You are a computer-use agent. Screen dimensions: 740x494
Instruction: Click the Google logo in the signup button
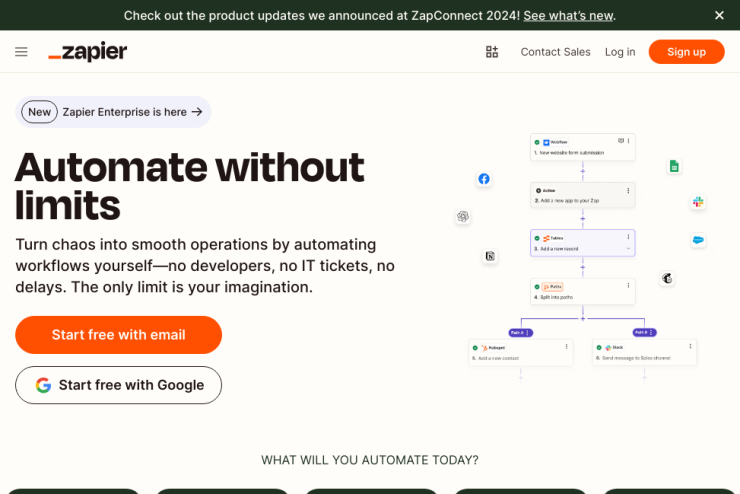pos(43,385)
